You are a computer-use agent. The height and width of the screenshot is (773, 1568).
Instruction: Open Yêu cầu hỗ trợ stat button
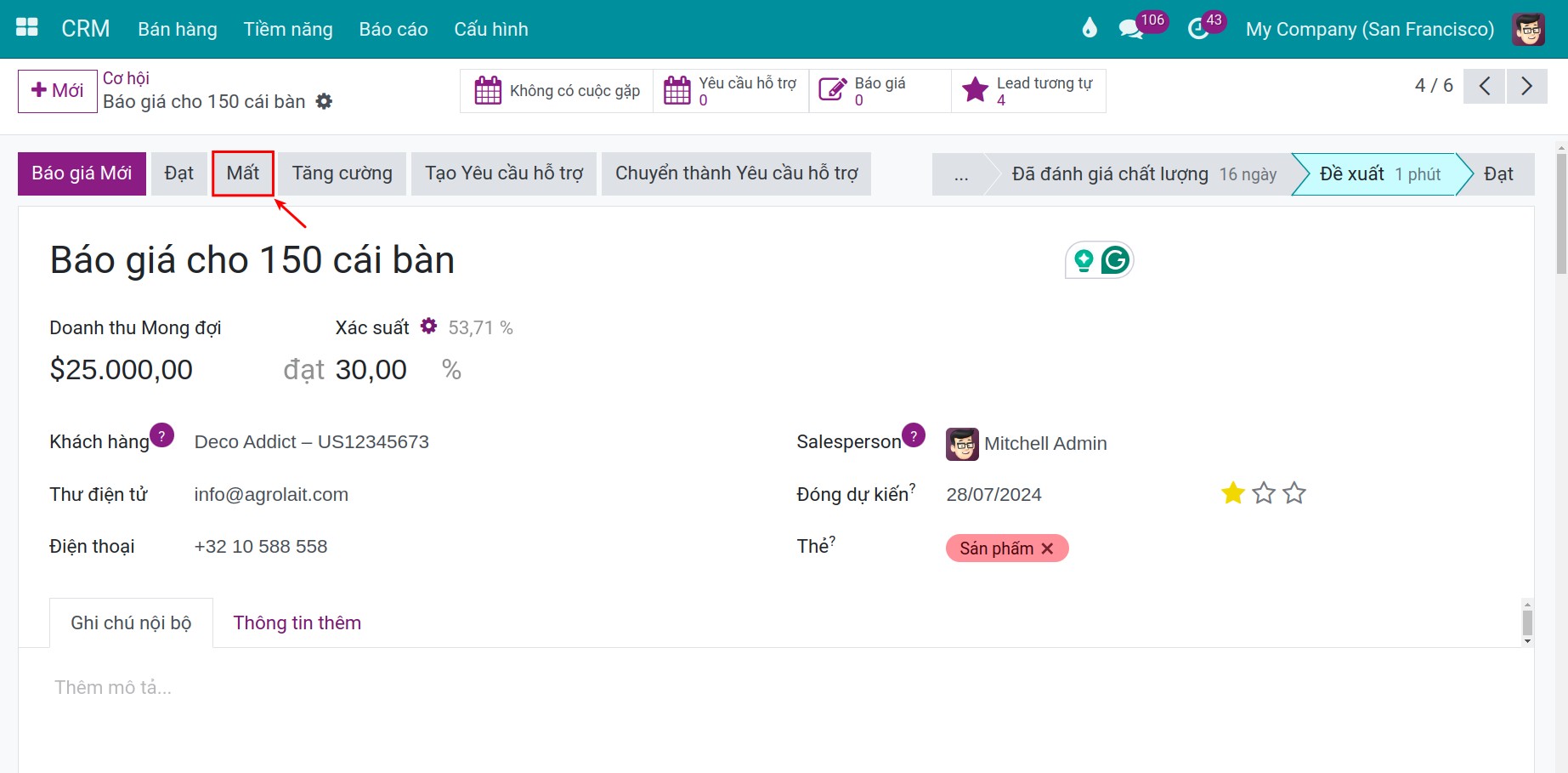click(x=731, y=91)
